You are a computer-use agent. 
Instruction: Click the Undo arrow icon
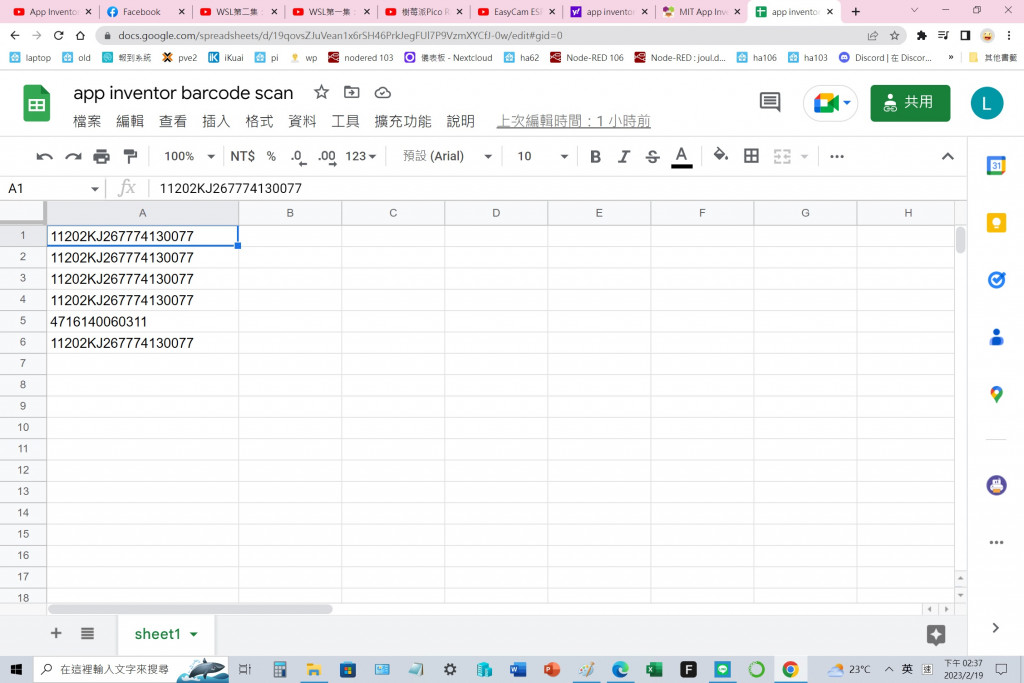(44, 157)
